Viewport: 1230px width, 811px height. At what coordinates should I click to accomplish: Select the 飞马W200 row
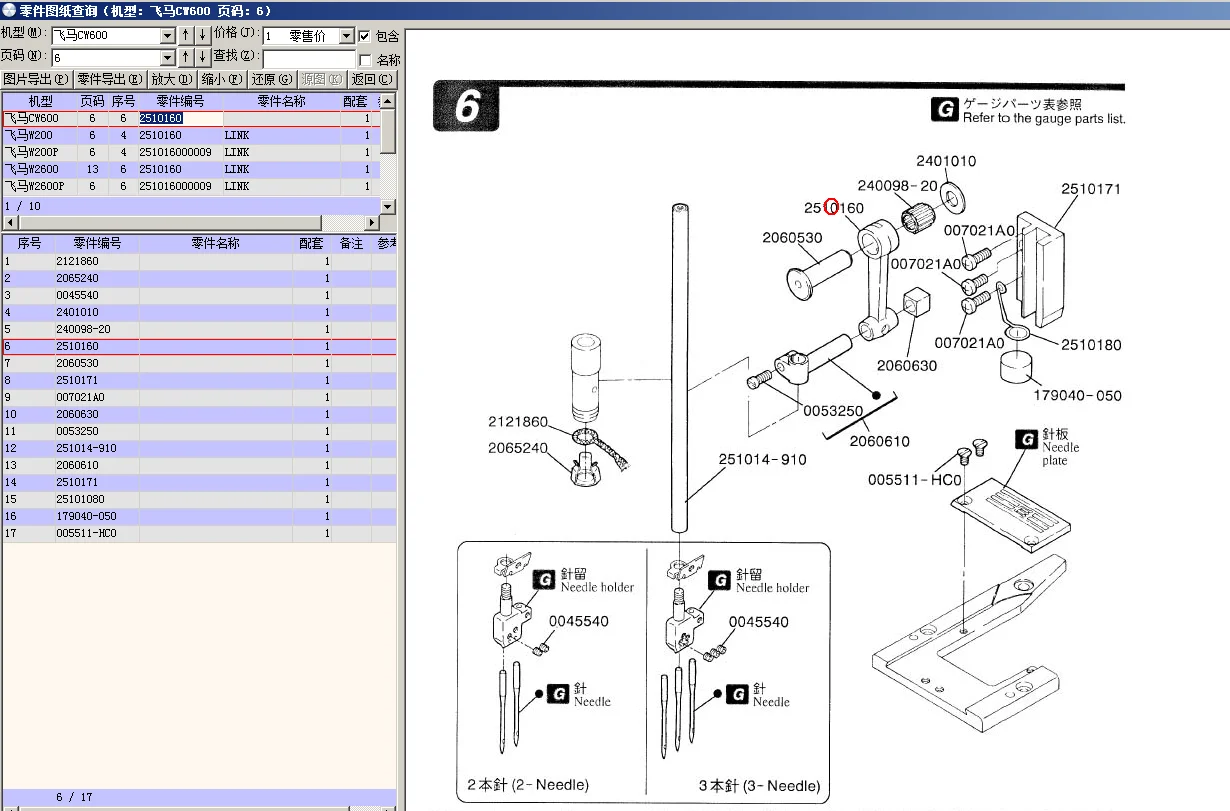(190, 135)
